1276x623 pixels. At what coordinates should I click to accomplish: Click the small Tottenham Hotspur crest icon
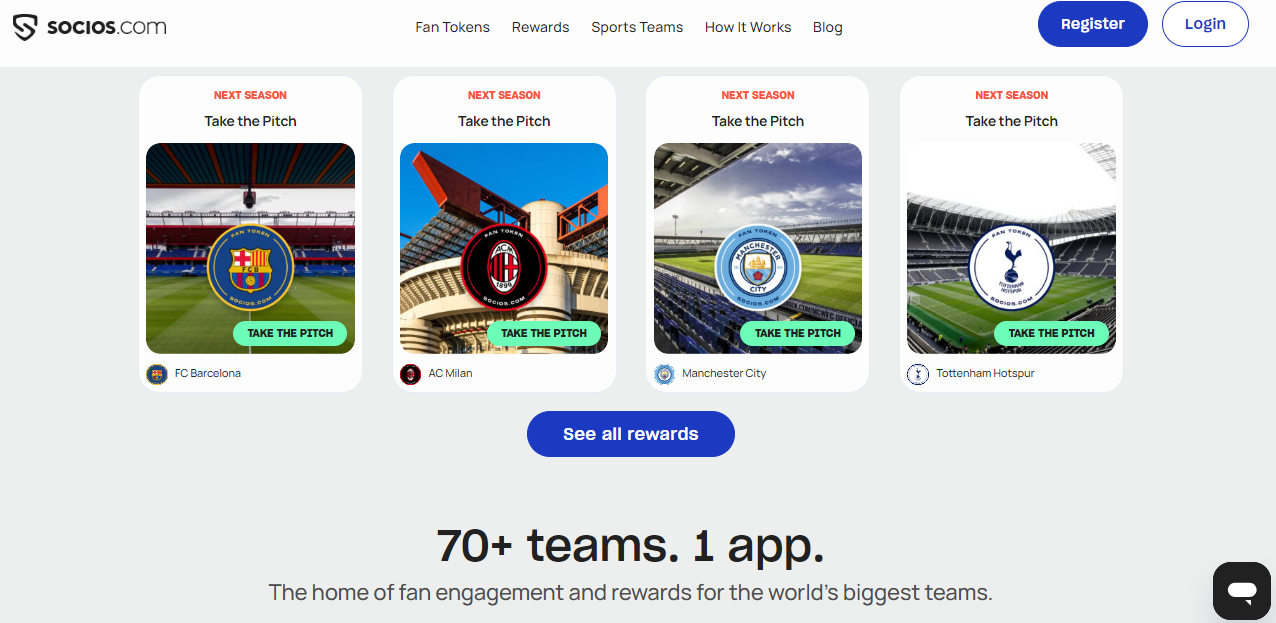[x=917, y=374]
